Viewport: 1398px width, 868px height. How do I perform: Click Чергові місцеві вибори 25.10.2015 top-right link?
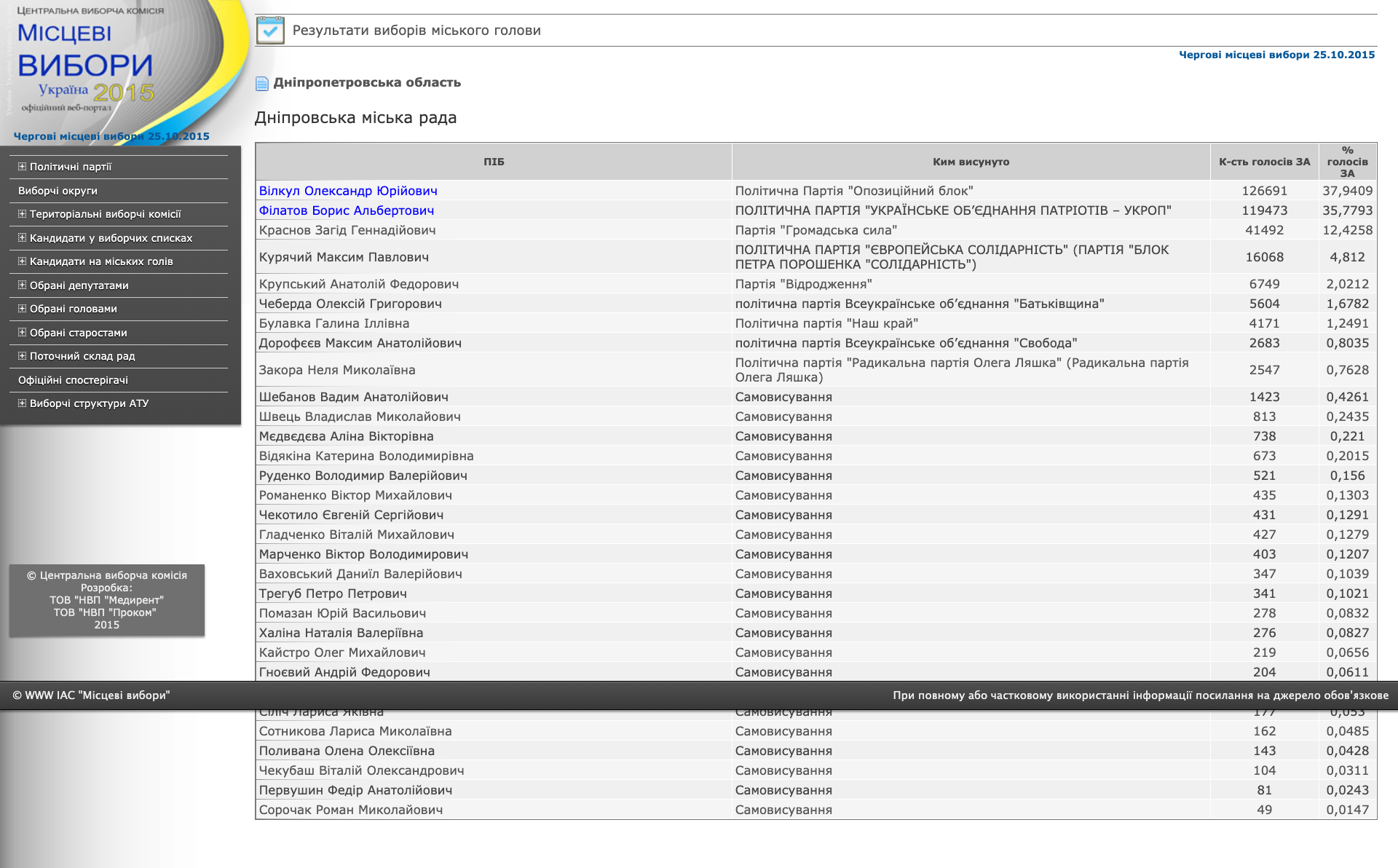(x=1277, y=55)
